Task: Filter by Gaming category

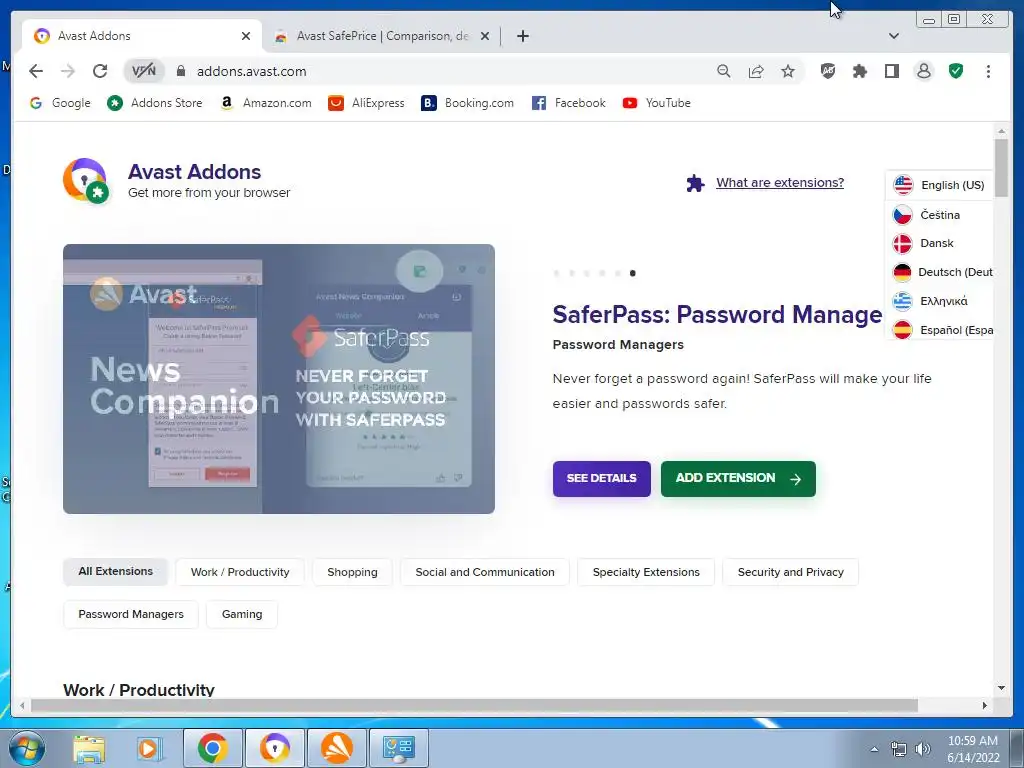Action: point(242,615)
